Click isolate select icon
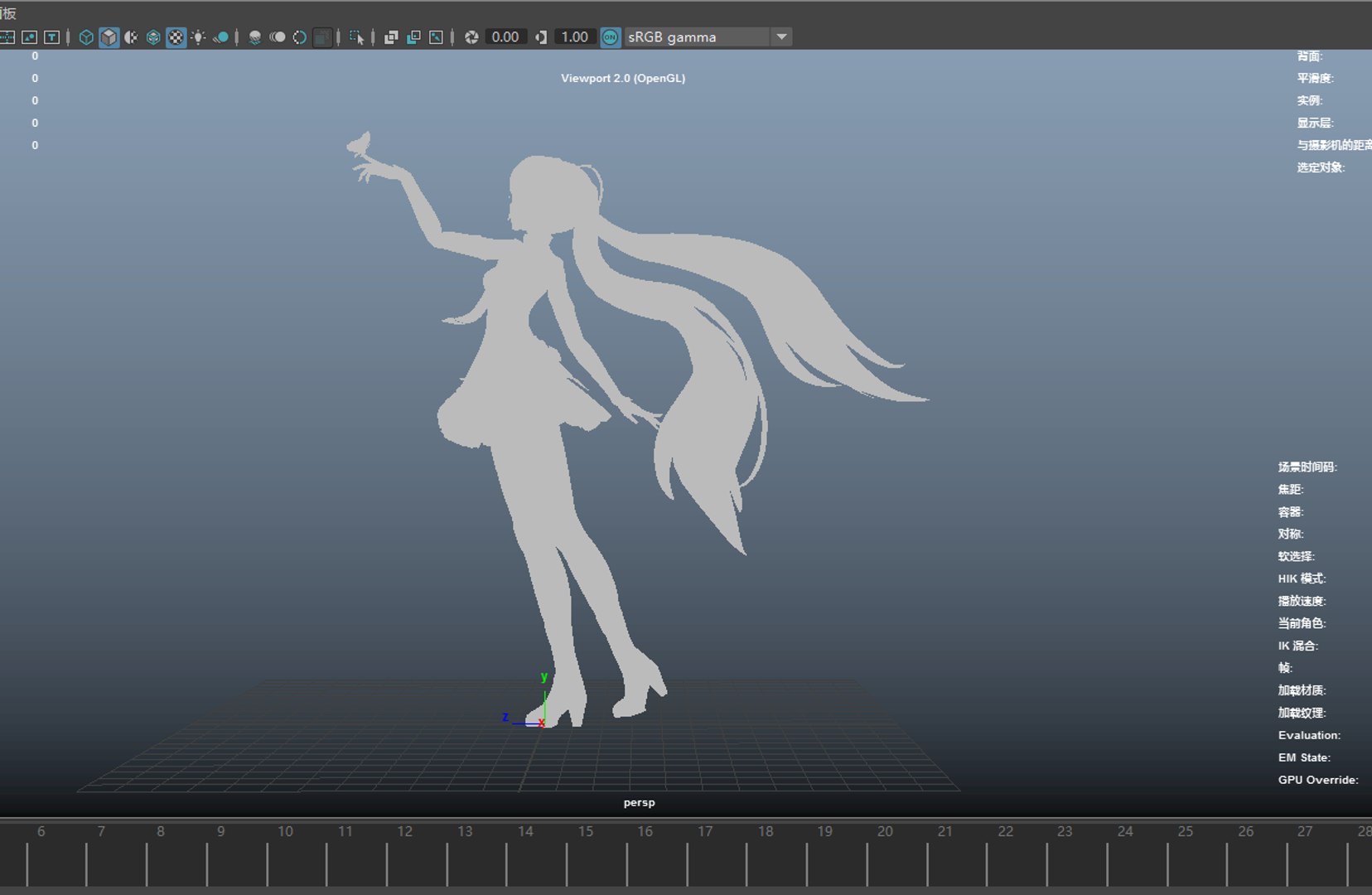This screenshot has height=895, width=1372. (357, 37)
